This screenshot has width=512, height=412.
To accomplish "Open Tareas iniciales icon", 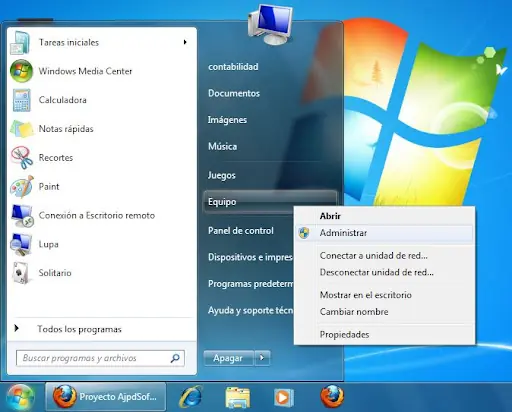I will (x=21, y=42).
